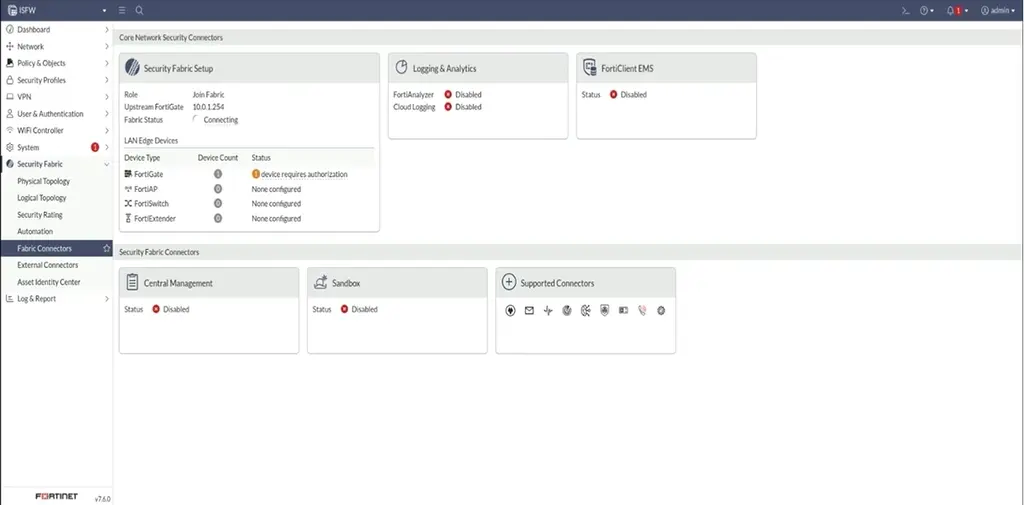The image size is (1024, 505).
Task: Click the FortiAP device type icon
Action: click(129, 189)
